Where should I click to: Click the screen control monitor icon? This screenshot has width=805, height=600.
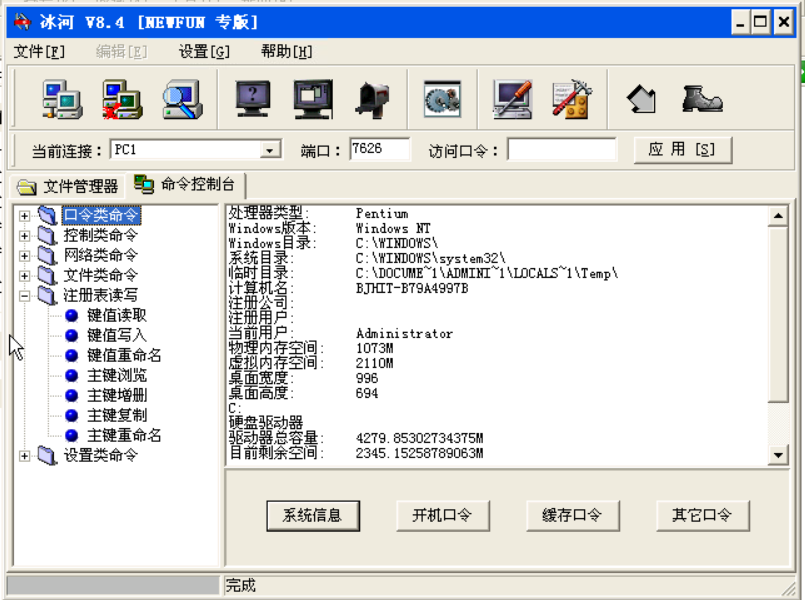coord(313,100)
